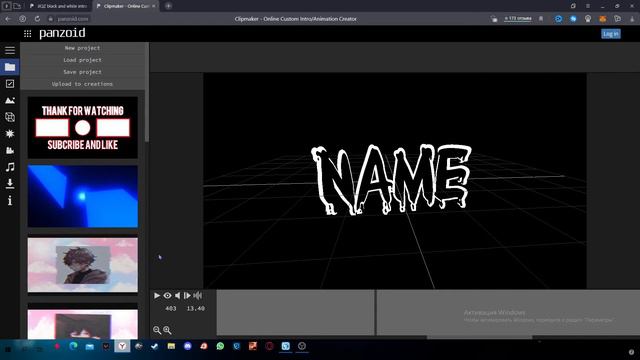The width and height of the screenshot is (640, 360).
Task: Bookmark this page icon
Action: pyautogui.click(x=541, y=19)
